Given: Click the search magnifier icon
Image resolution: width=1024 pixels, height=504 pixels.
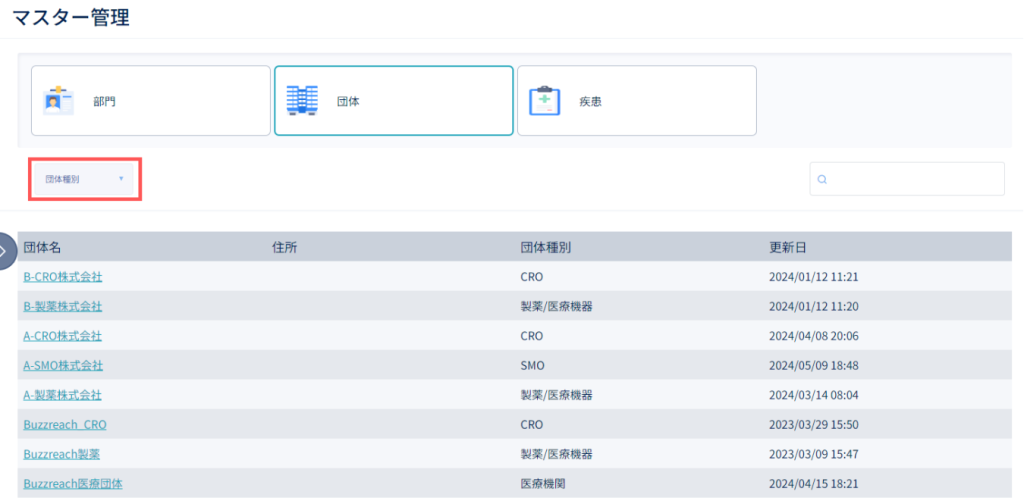Looking at the screenshot, I should pyautogui.click(x=822, y=180).
